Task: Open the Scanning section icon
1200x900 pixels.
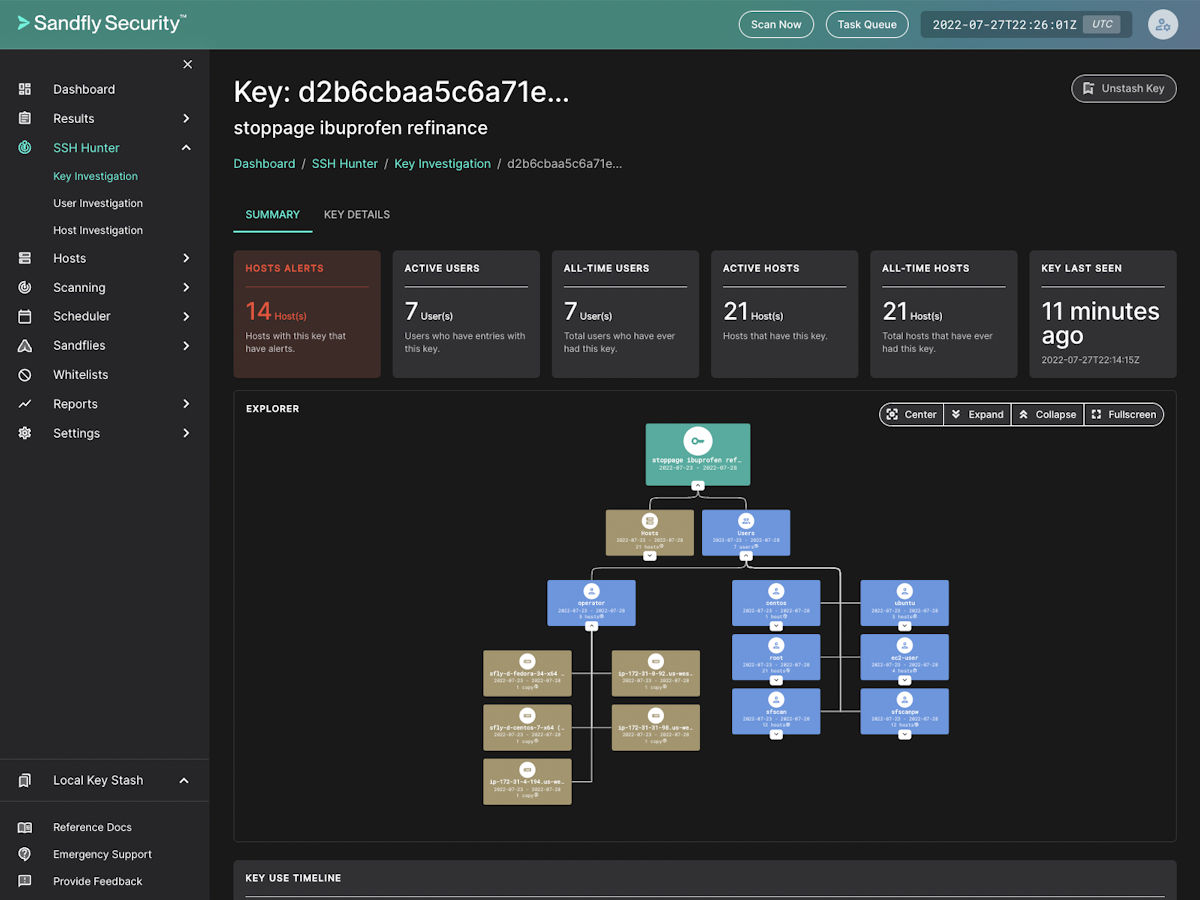Action: pyautogui.click(x=25, y=287)
